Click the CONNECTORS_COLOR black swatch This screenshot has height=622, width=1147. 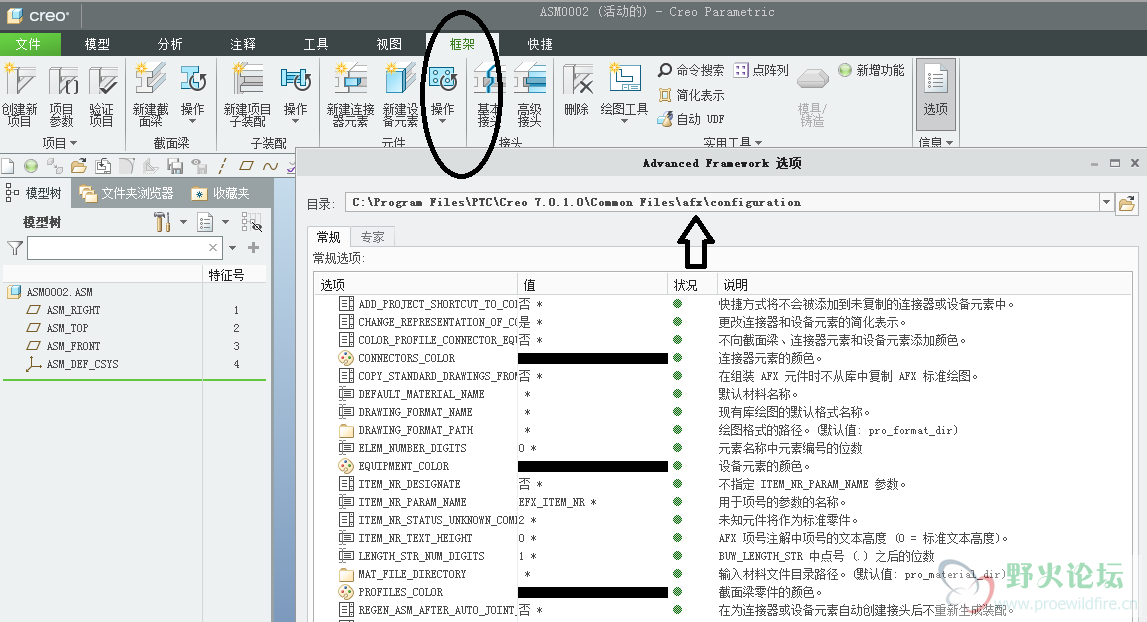point(593,359)
